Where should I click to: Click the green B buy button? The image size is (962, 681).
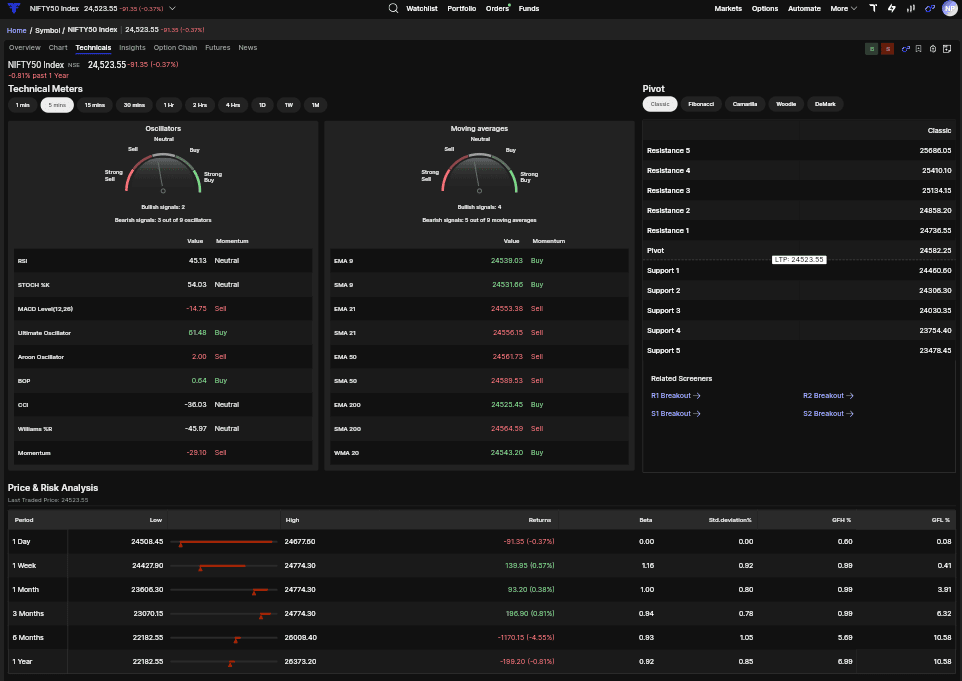871,48
